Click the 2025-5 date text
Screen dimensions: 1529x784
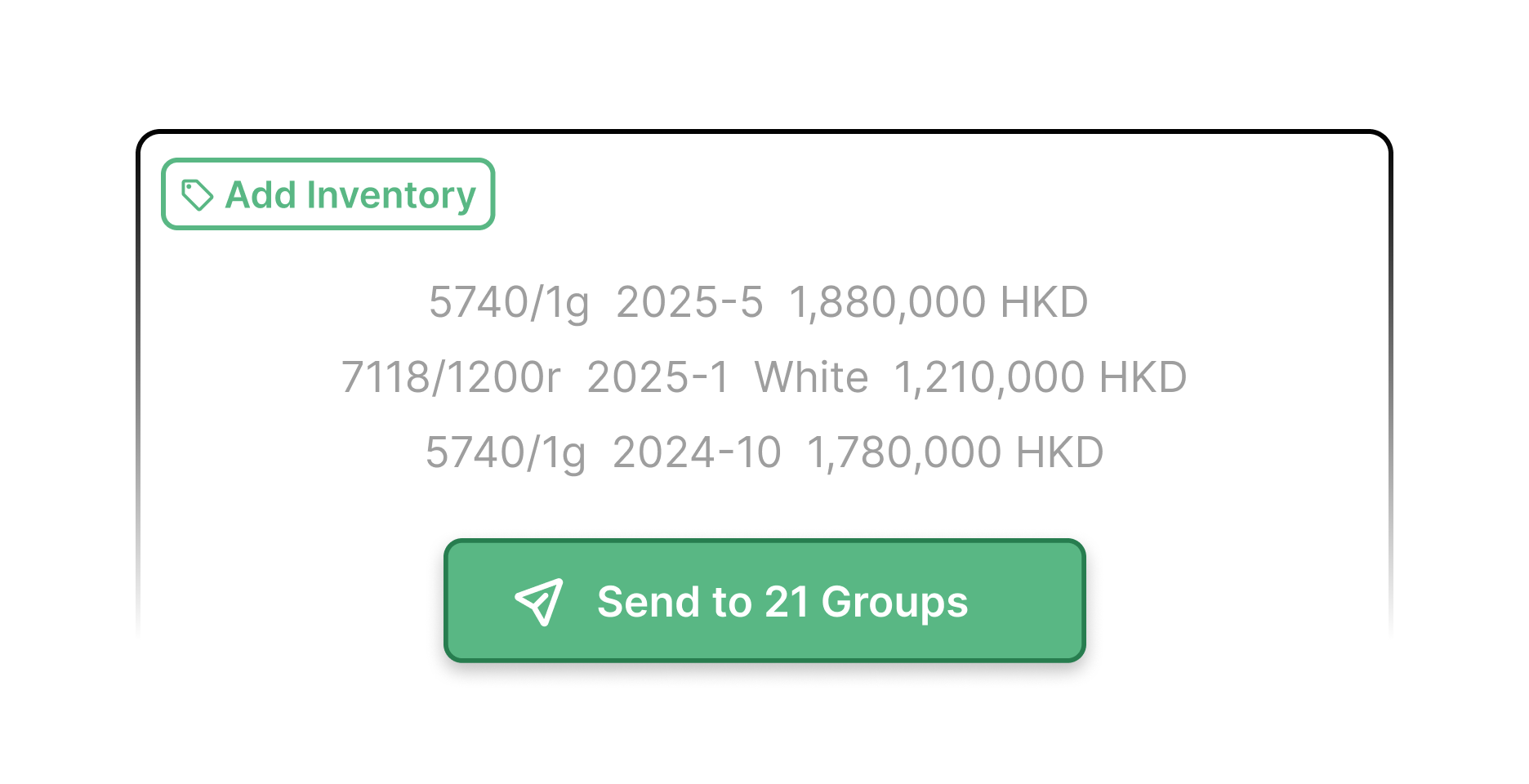pos(689,302)
